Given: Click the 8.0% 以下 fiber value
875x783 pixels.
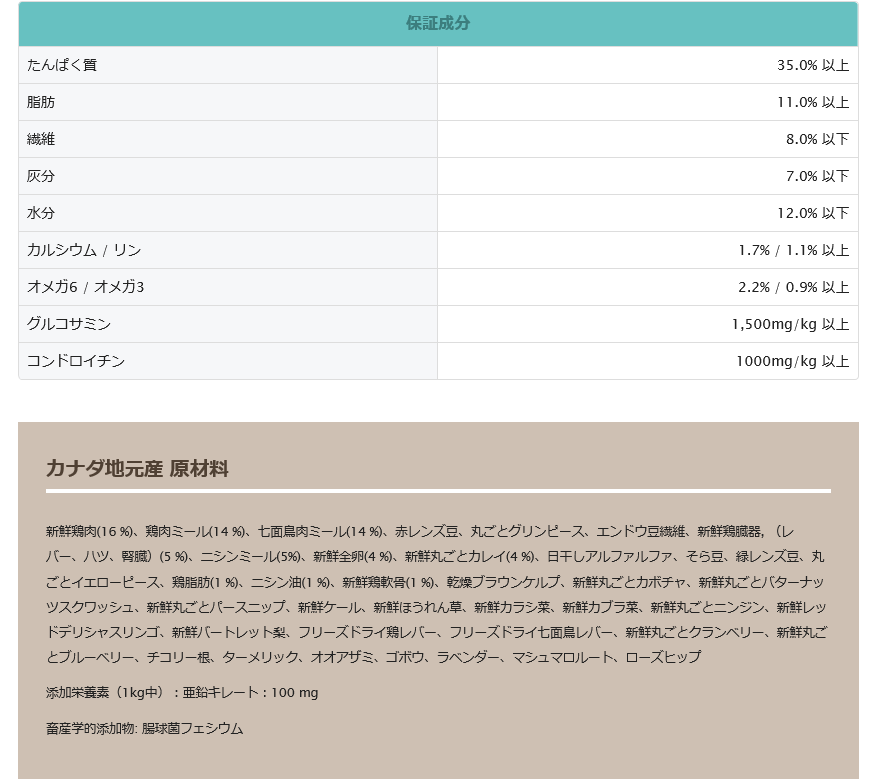Looking at the screenshot, I should [x=816, y=139].
